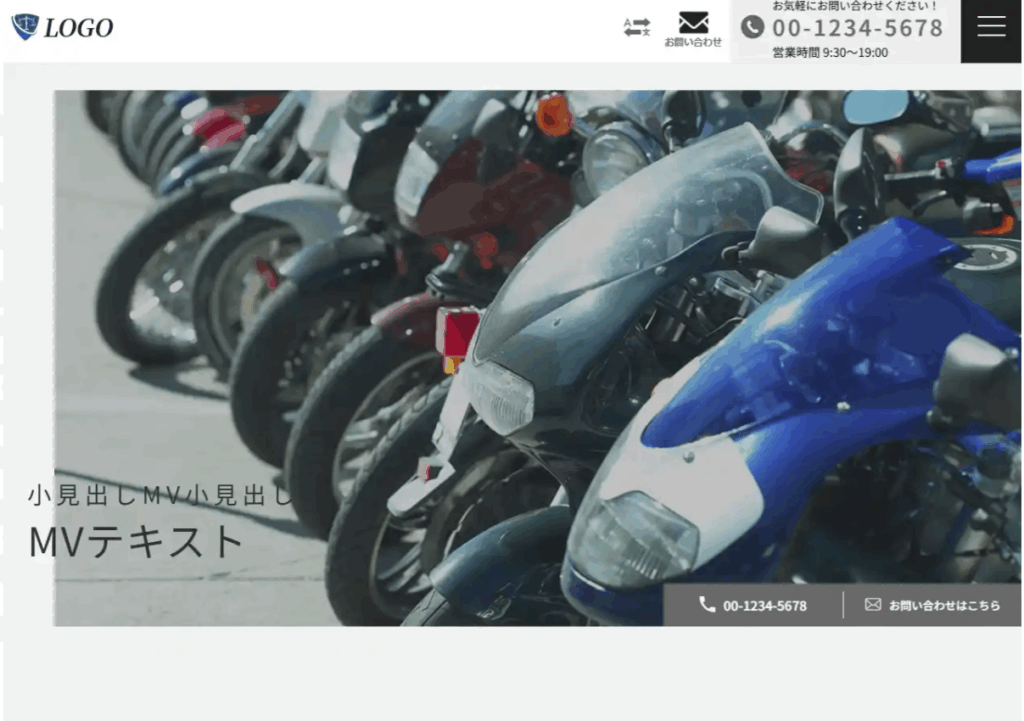
Task: Click the お問い合わせ label under envelope
Action: [693, 42]
